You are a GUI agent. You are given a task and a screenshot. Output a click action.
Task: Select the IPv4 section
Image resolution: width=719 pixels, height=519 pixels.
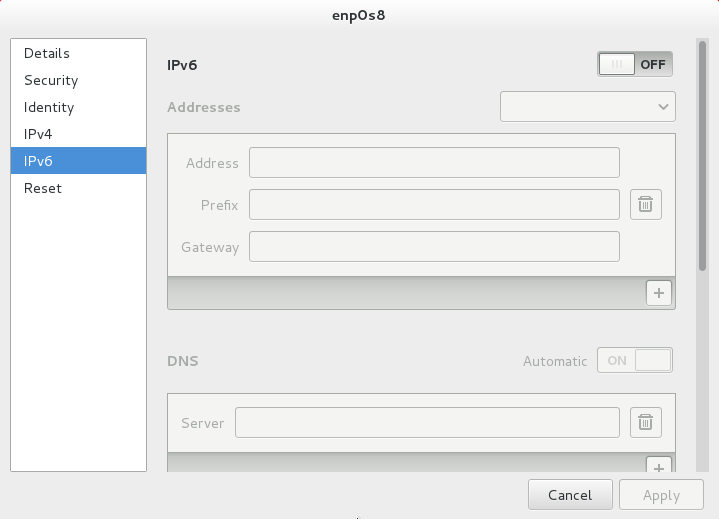point(78,134)
